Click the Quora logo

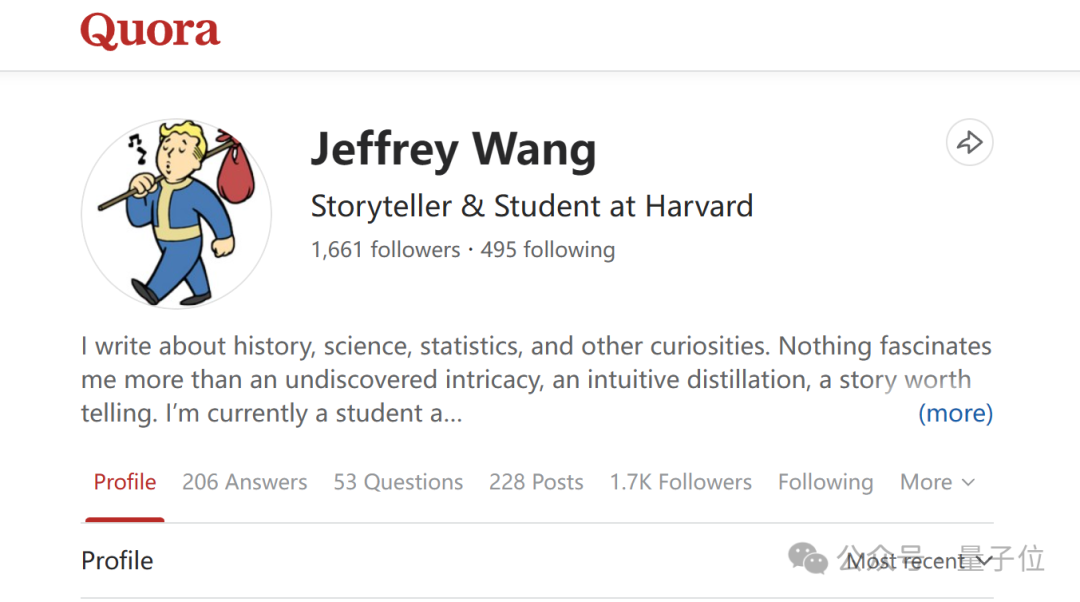click(150, 31)
